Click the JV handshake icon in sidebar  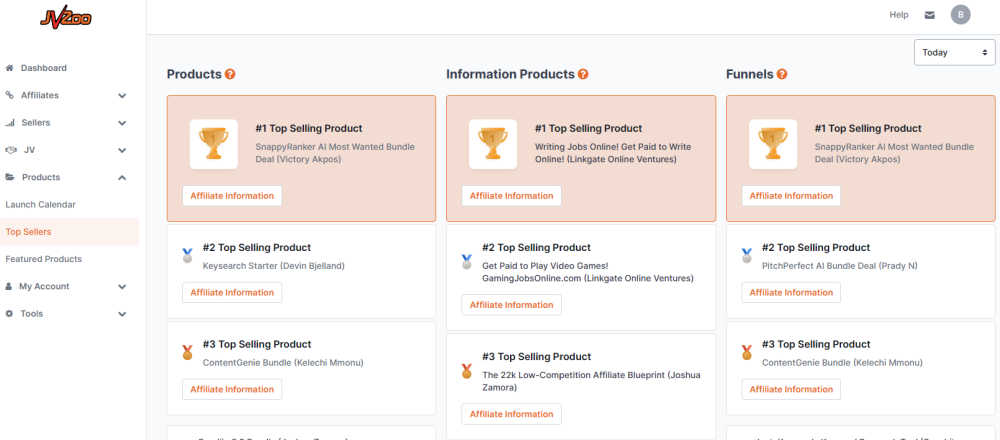tap(10, 150)
